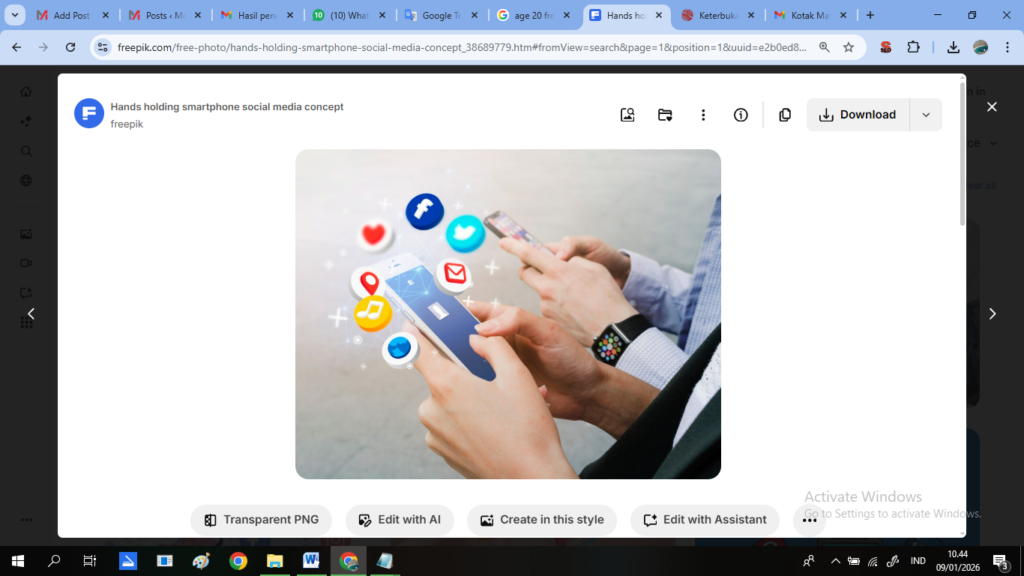Go to the previous image arrow
This screenshot has height=576, width=1024.
31,313
